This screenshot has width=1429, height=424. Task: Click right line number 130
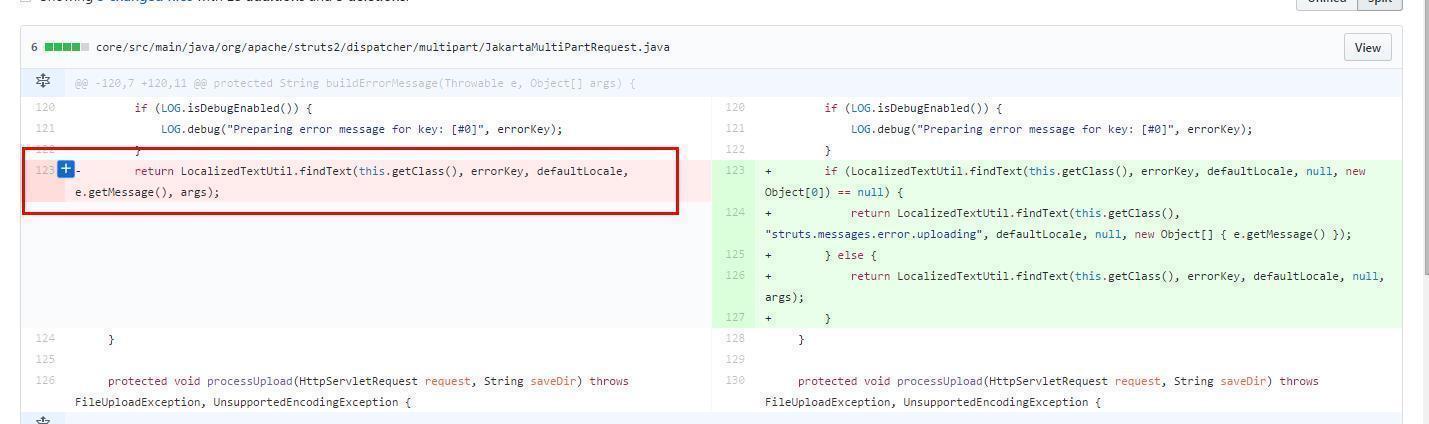click(735, 381)
